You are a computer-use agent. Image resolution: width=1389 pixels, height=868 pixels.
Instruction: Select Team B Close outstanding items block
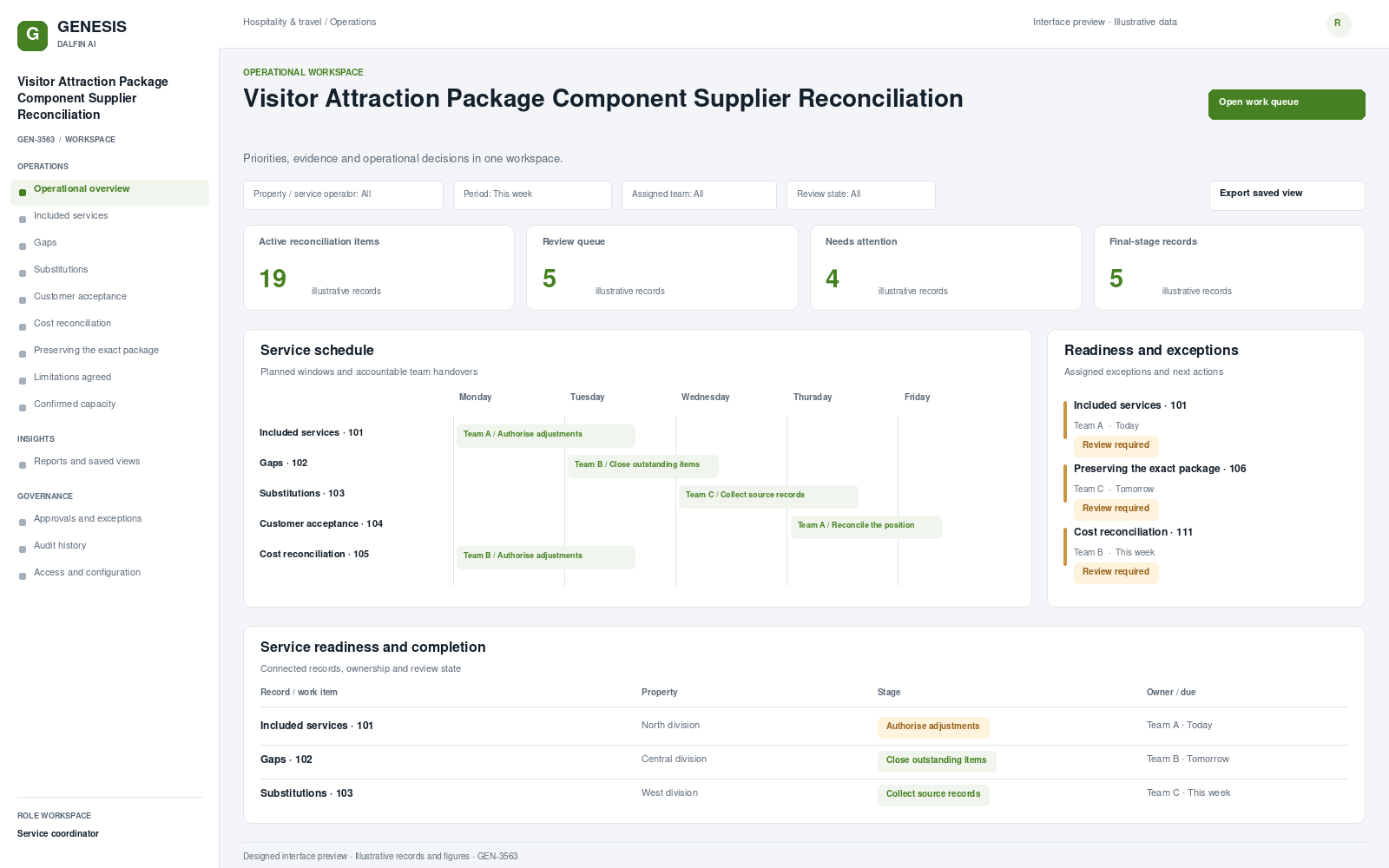[x=643, y=466]
